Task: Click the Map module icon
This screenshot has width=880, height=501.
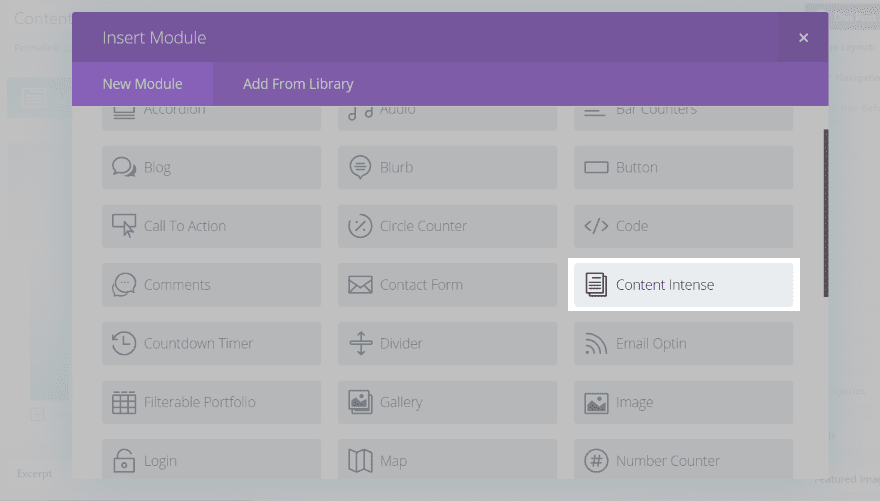Action: pyautogui.click(x=360, y=461)
